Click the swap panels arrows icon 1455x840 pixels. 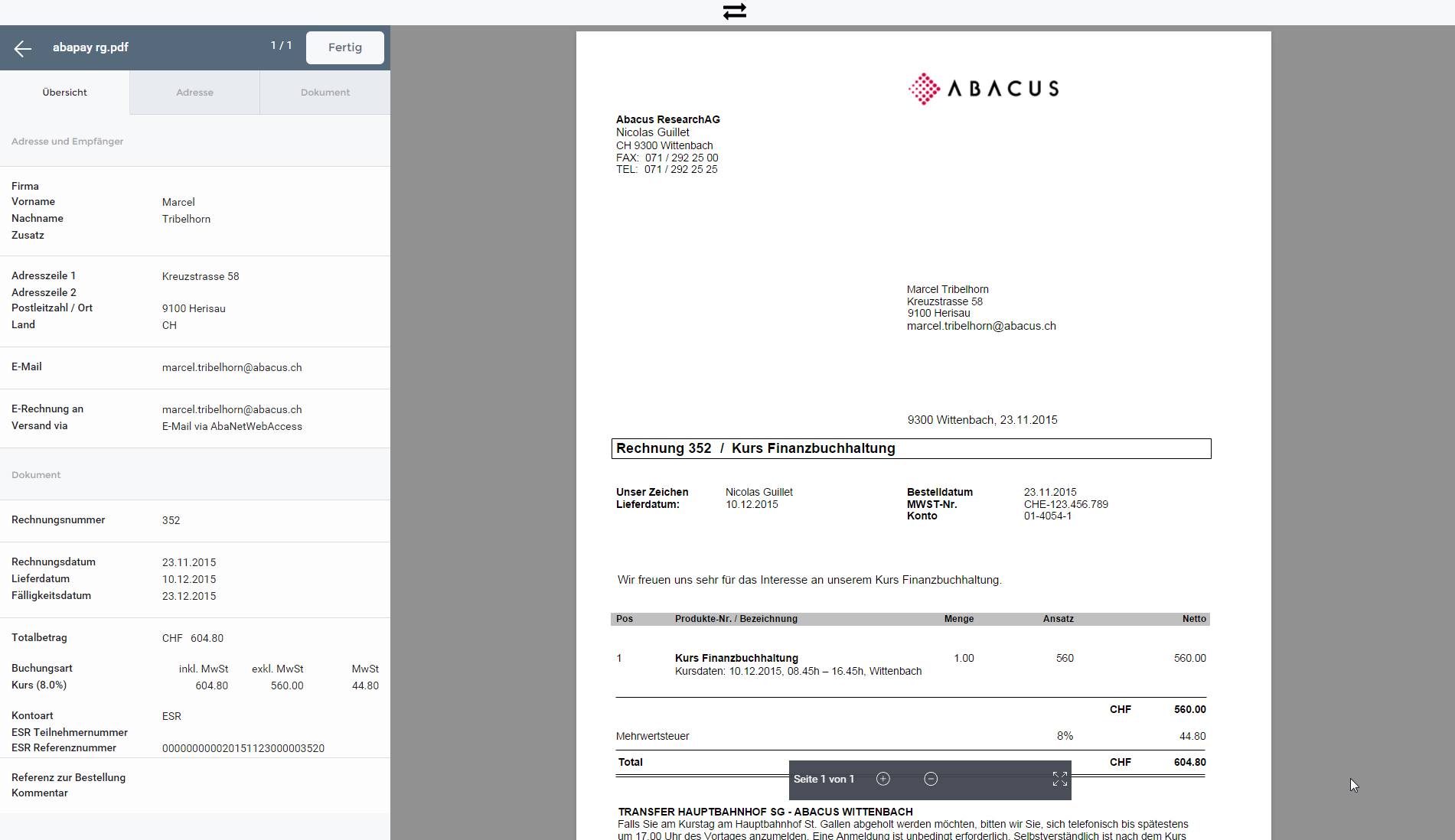click(x=735, y=11)
